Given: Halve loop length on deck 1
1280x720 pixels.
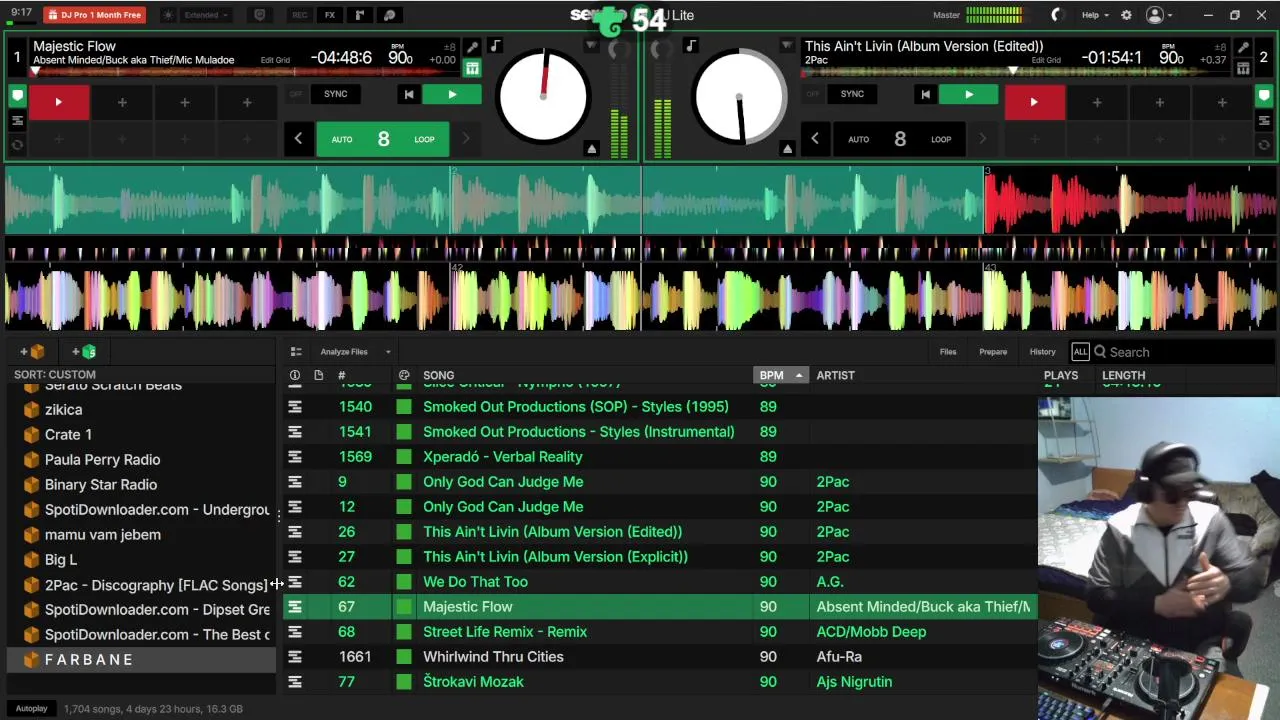Looking at the screenshot, I should pos(298,139).
